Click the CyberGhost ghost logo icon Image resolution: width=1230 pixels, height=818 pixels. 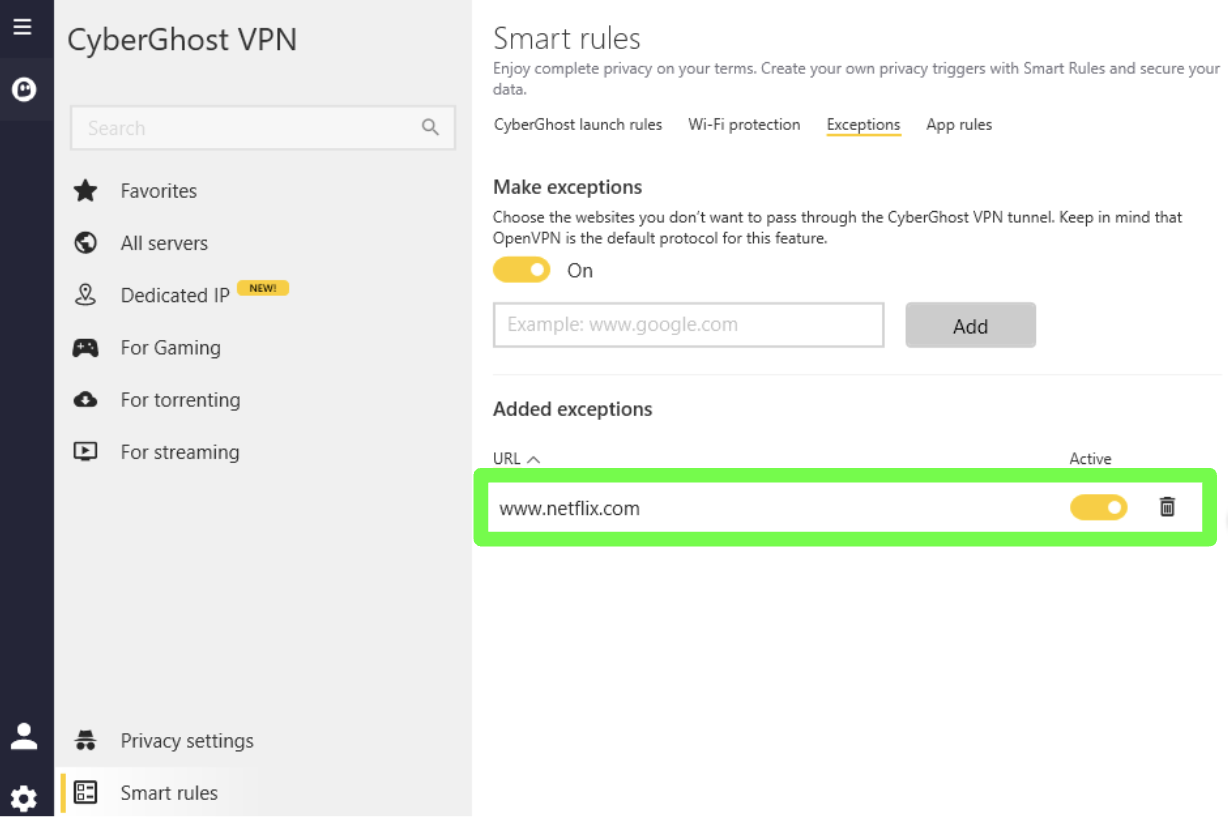pyautogui.click(x=22, y=90)
